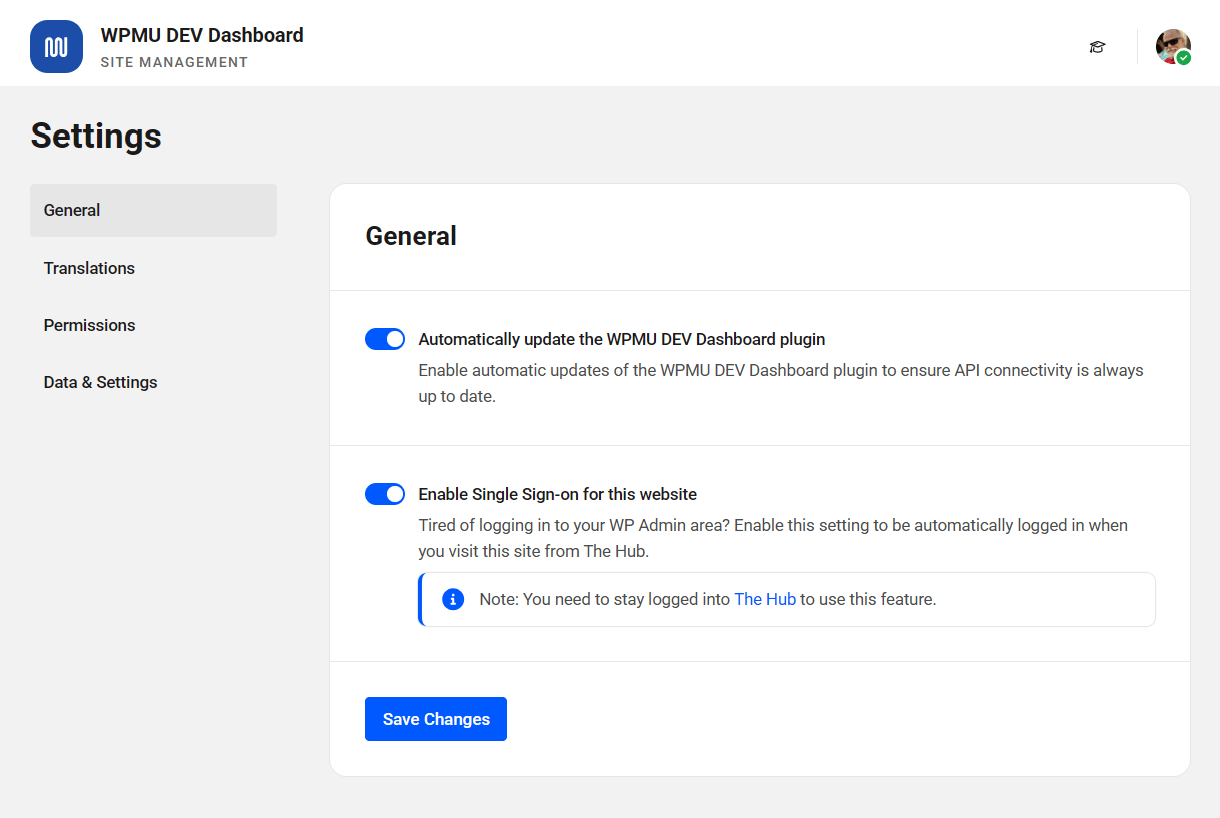Viewport: 1220px width, 818px height.
Task: Click the "Tired of logging in" description text
Action: click(x=773, y=538)
